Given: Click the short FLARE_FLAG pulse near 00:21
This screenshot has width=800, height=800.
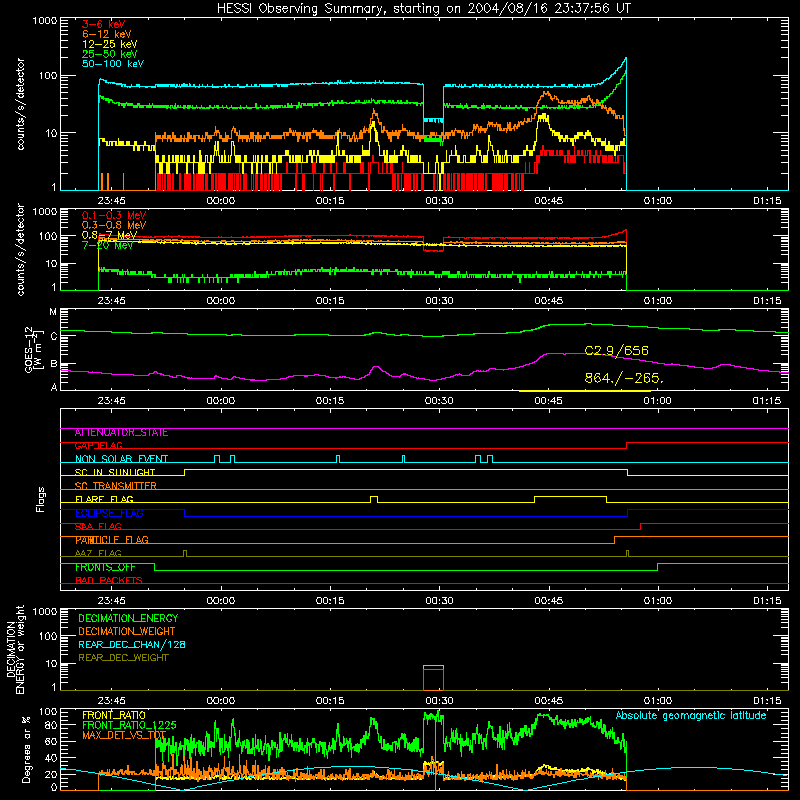Looking at the screenshot, I should [374, 499].
